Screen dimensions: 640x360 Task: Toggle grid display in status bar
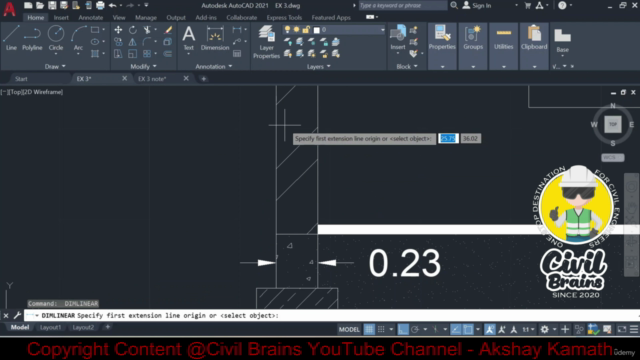369,329
